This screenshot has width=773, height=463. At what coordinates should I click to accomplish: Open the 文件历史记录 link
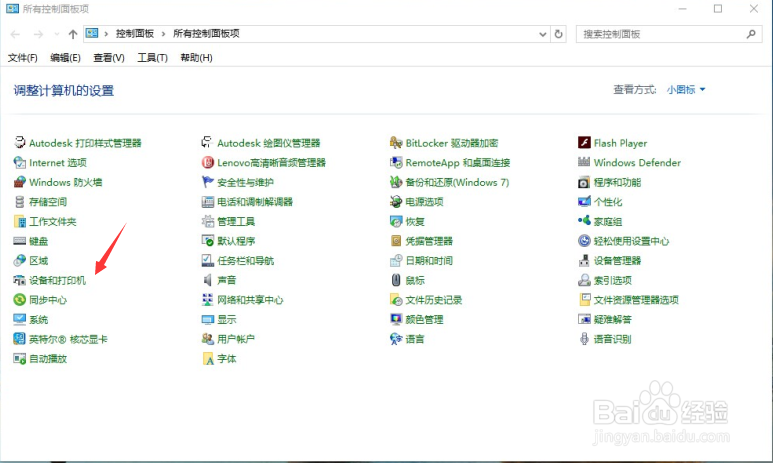click(434, 300)
